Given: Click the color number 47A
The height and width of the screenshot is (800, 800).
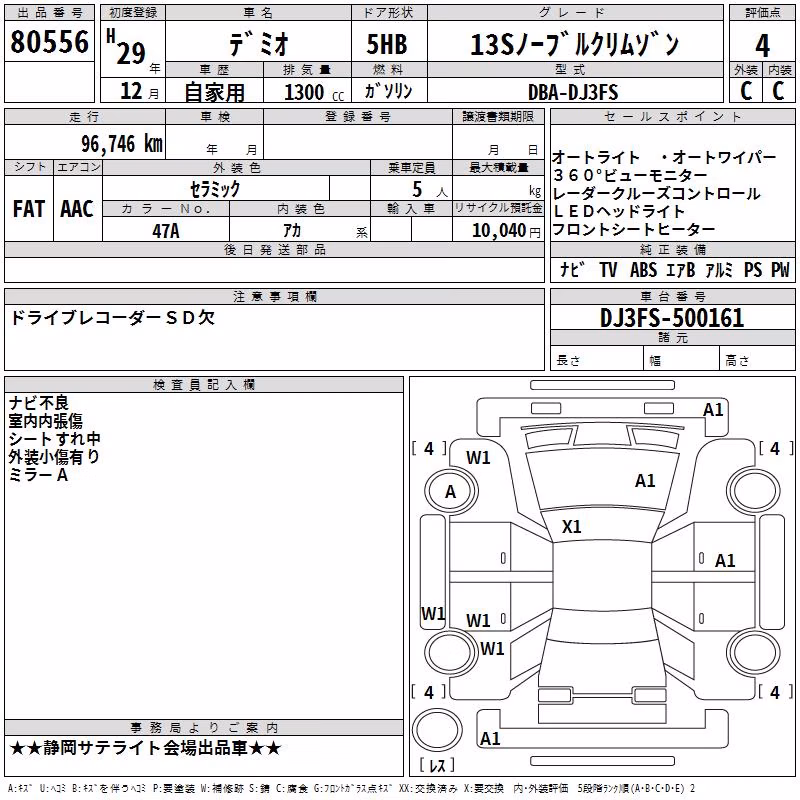Looking at the screenshot, I should pos(166,231).
